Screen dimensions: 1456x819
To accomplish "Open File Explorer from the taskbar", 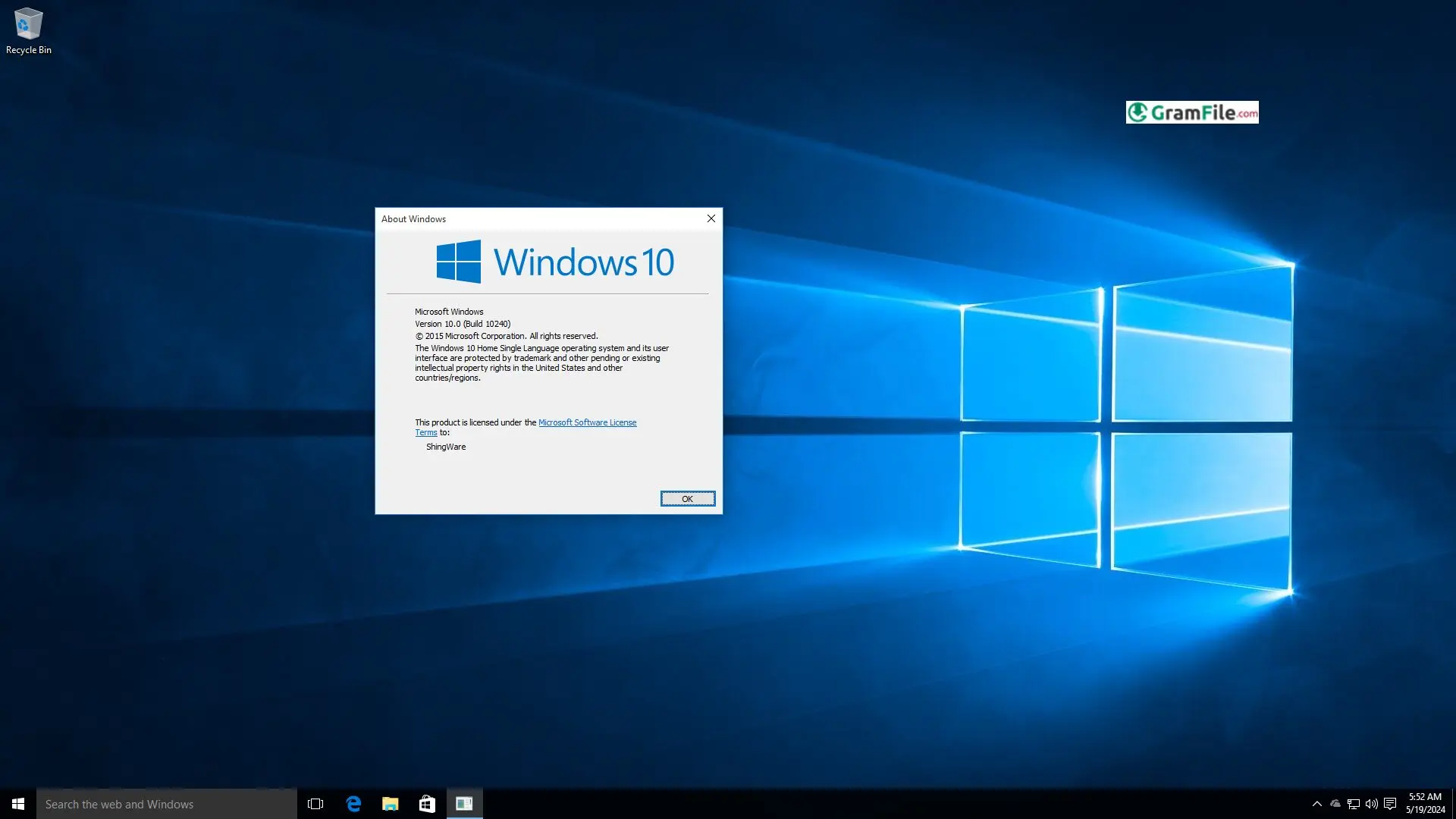I will pyautogui.click(x=391, y=804).
